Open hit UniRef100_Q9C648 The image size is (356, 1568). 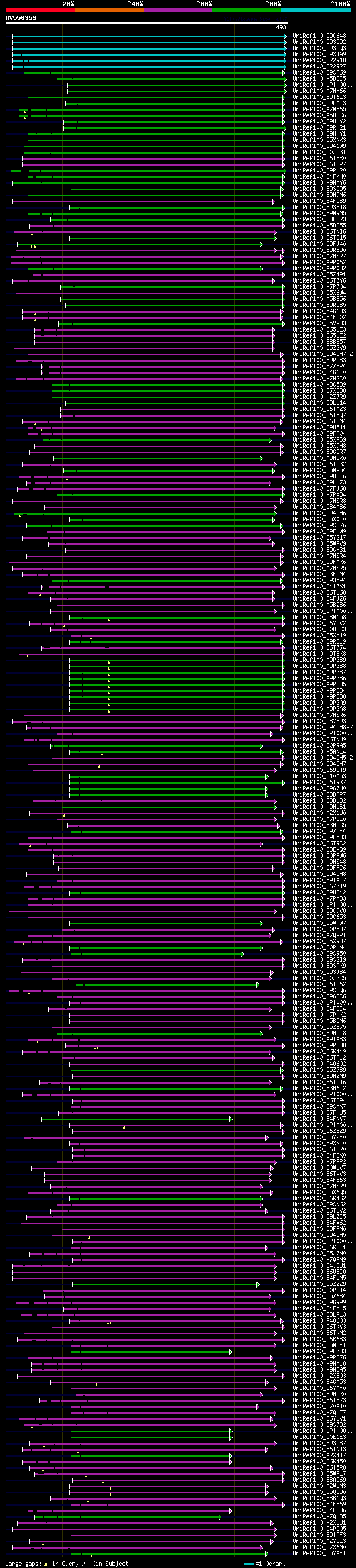point(319,36)
